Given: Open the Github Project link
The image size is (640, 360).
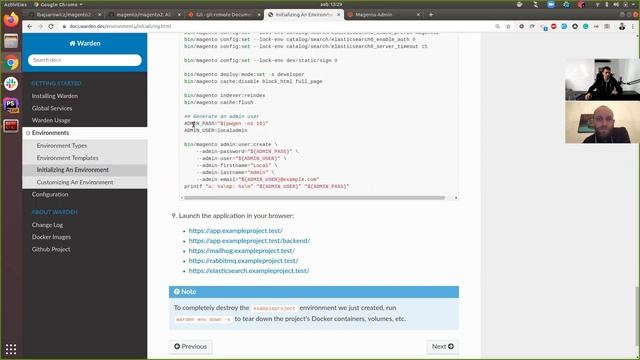Looking at the screenshot, I should 51,249.
